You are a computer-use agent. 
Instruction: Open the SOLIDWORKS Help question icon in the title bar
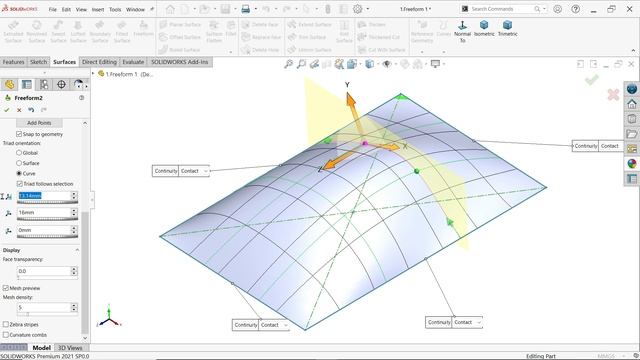576,9
